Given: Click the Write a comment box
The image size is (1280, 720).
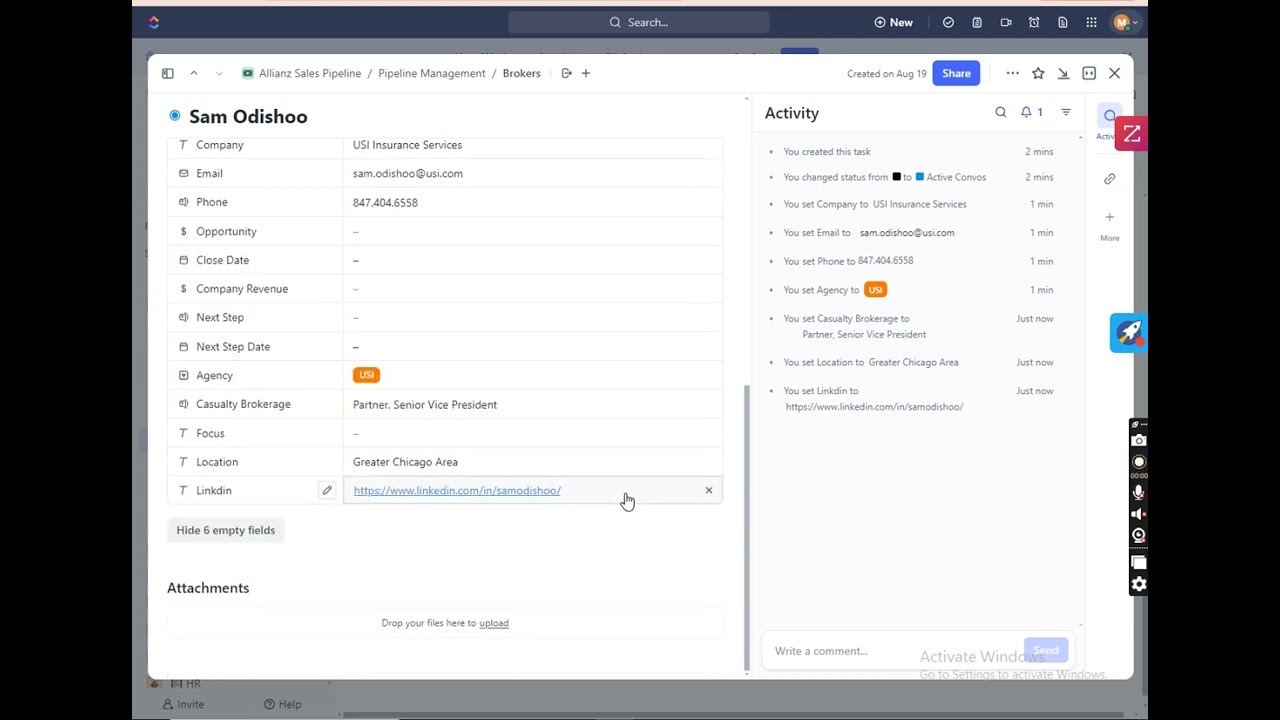Looking at the screenshot, I should (890, 651).
